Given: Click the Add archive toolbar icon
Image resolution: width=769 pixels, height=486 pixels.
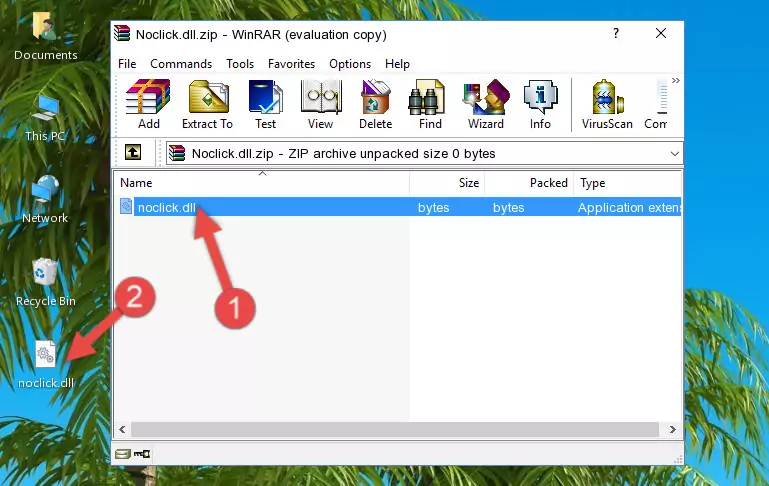Looking at the screenshot, I should [x=148, y=104].
